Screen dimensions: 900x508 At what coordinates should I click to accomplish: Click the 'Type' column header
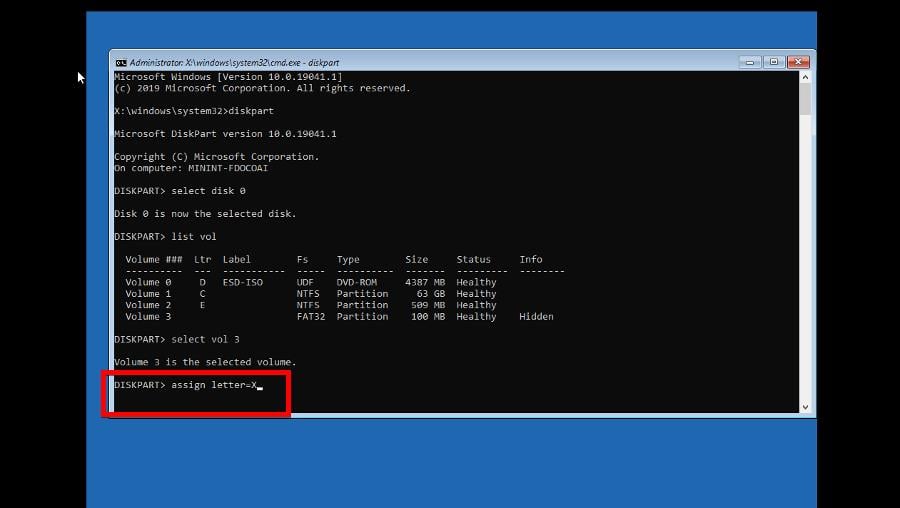[x=348, y=259]
